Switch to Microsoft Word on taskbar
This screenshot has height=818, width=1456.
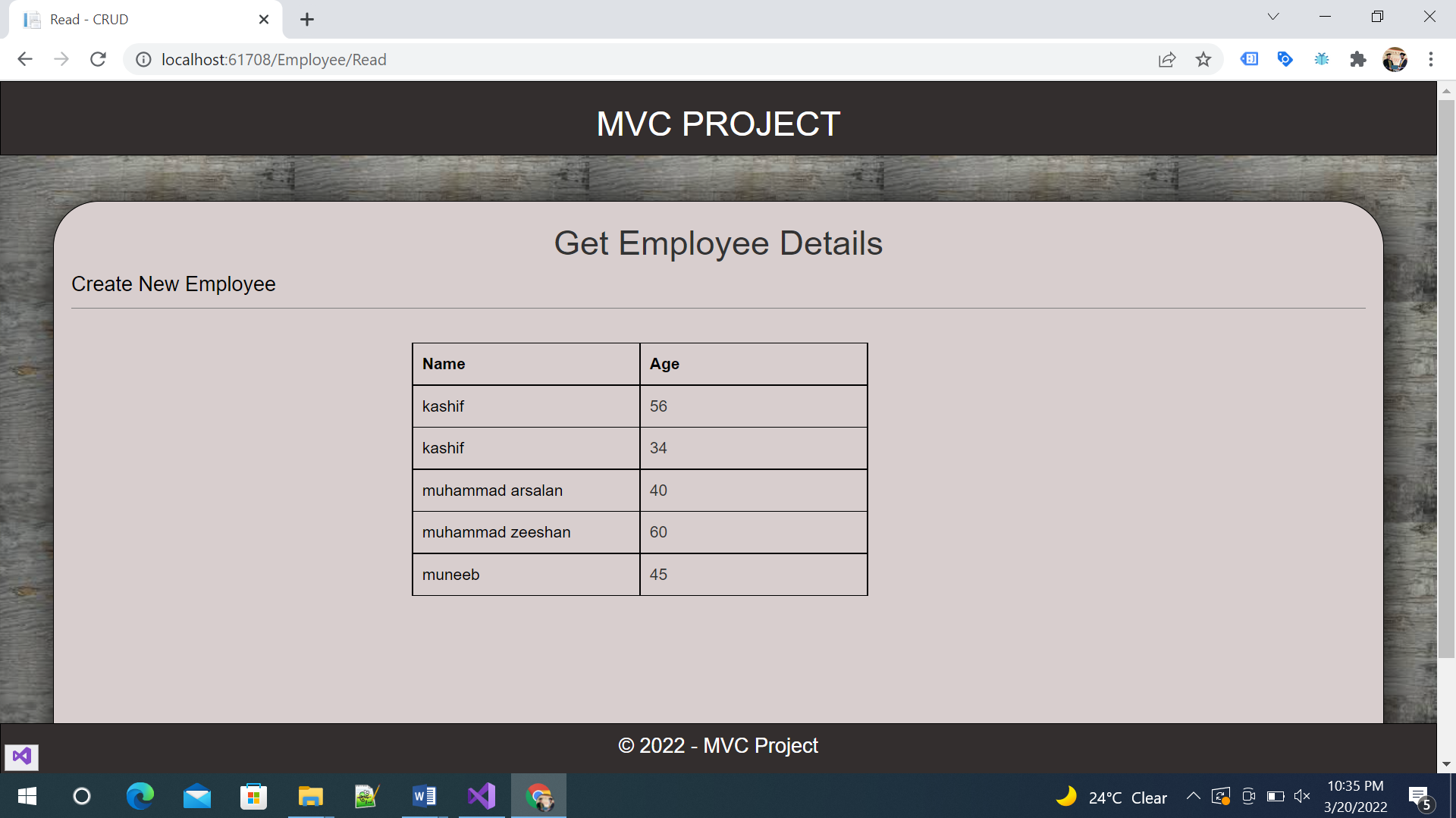point(425,796)
